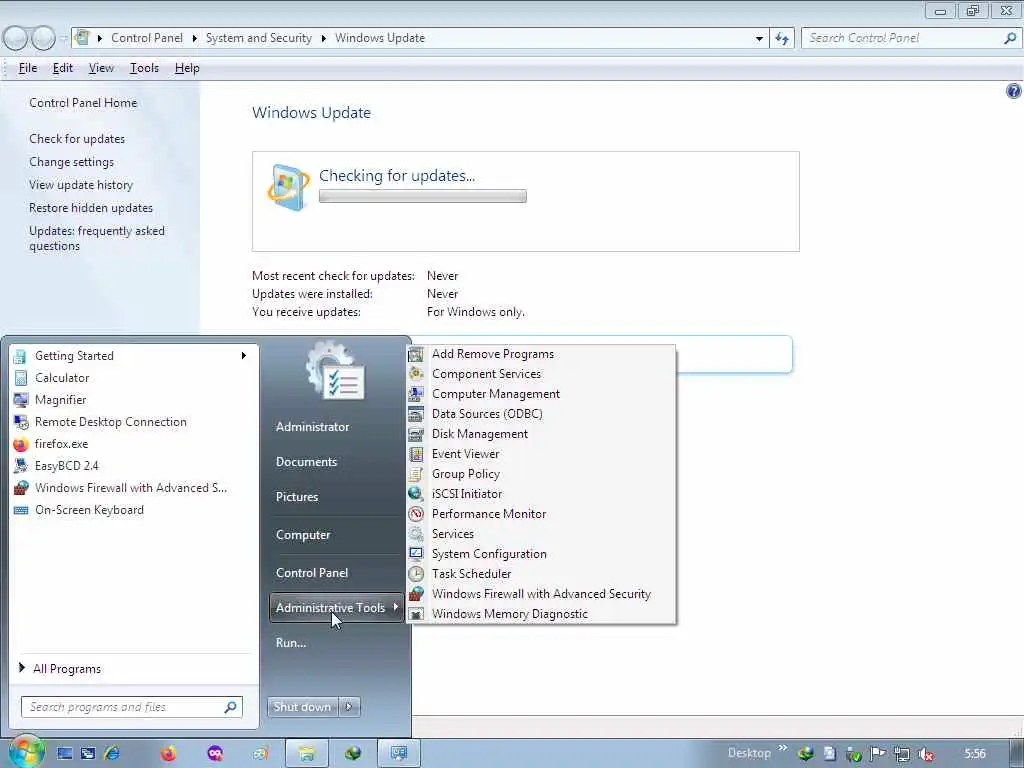
Task: Click the On-Screen Keyboard icon
Action: [x=21, y=510]
